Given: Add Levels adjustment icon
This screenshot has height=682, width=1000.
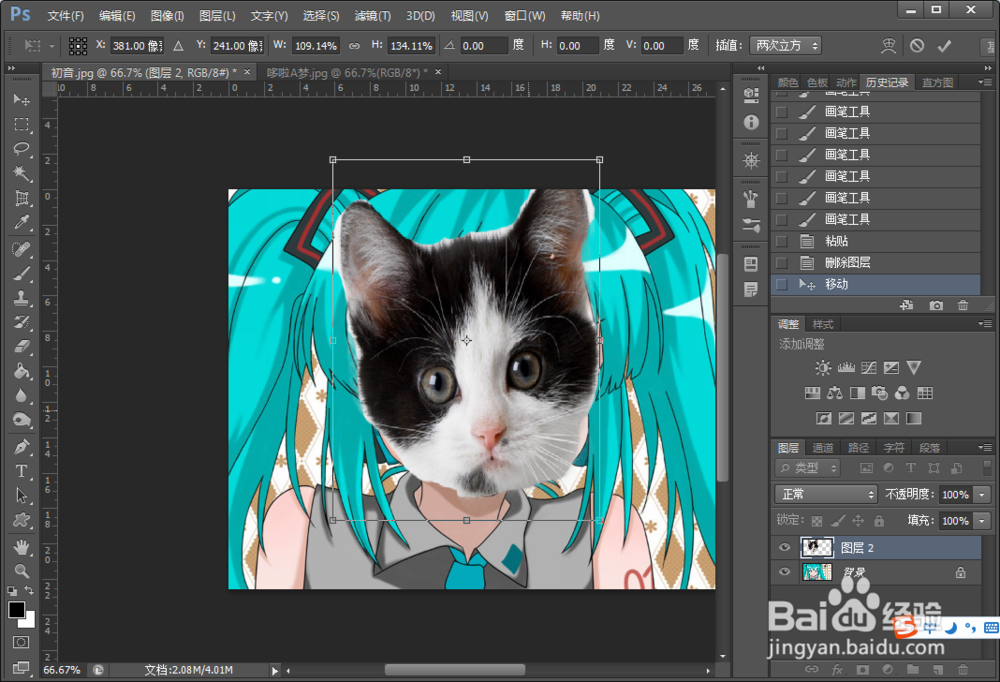Looking at the screenshot, I should point(846,367).
